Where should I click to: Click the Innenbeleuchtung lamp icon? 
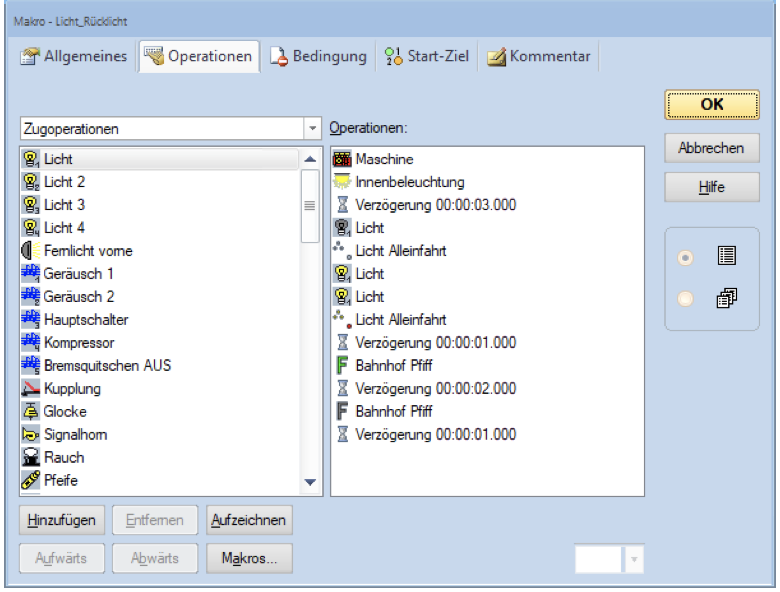pyautogui.click(x=342, y=182)
